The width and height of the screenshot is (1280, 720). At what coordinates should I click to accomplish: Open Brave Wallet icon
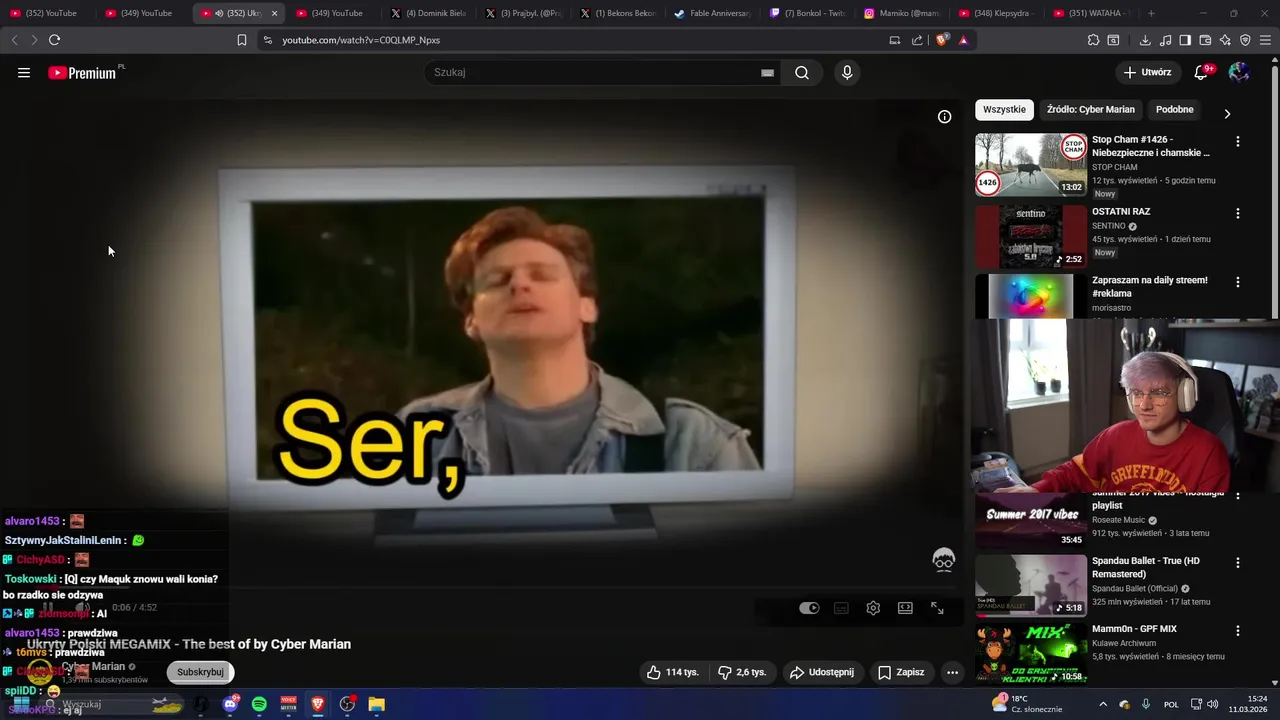point(1205,40)
